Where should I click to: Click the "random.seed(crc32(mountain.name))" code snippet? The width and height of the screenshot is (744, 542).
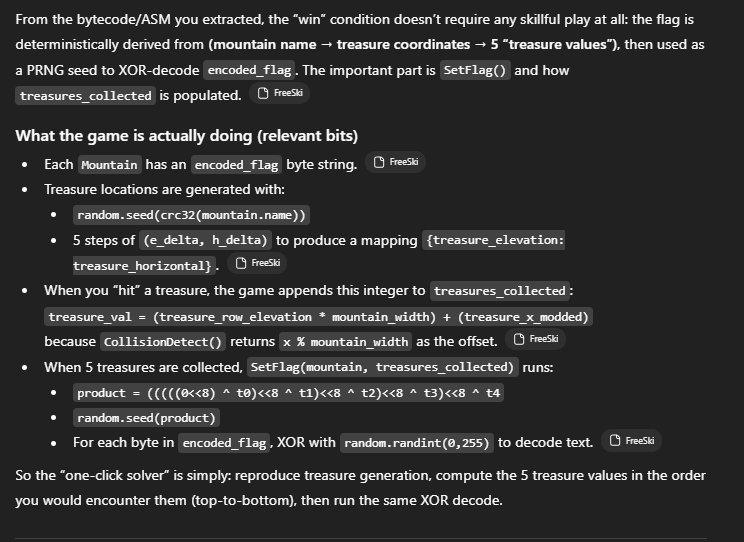point(192,215)
